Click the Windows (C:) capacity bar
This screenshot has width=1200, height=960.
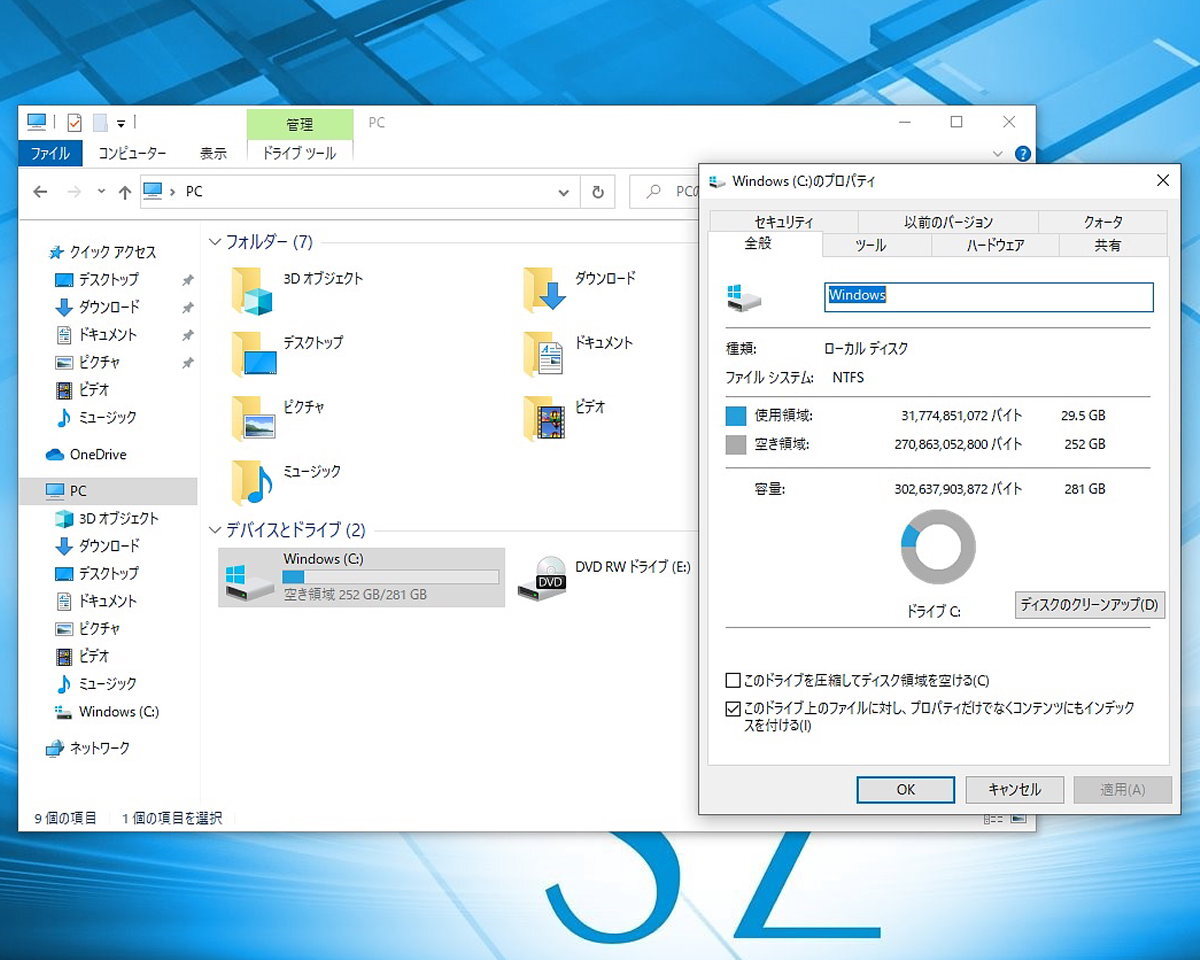tap(390, 577)
